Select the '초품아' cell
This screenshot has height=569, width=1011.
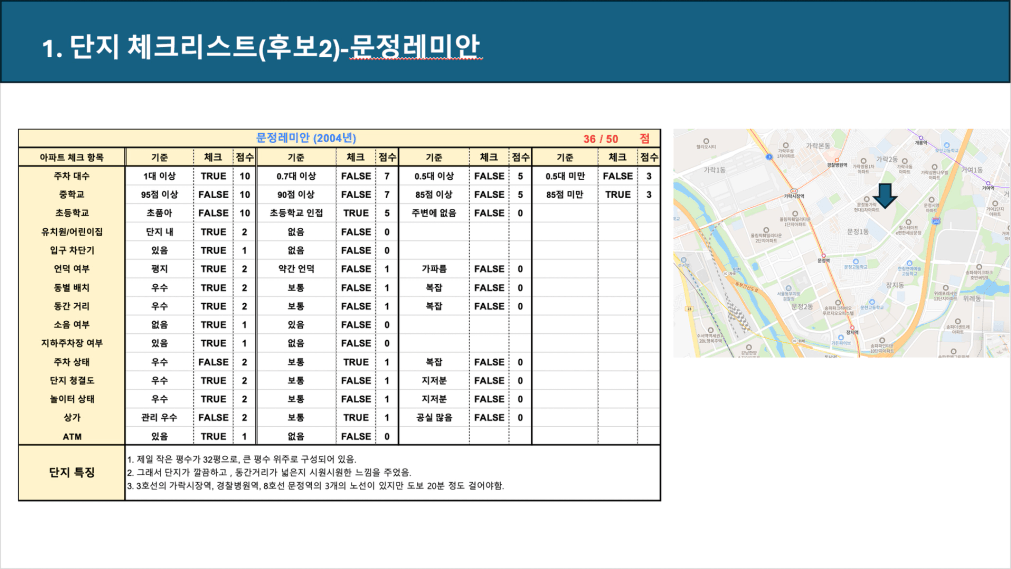click(x=159, y=213)
